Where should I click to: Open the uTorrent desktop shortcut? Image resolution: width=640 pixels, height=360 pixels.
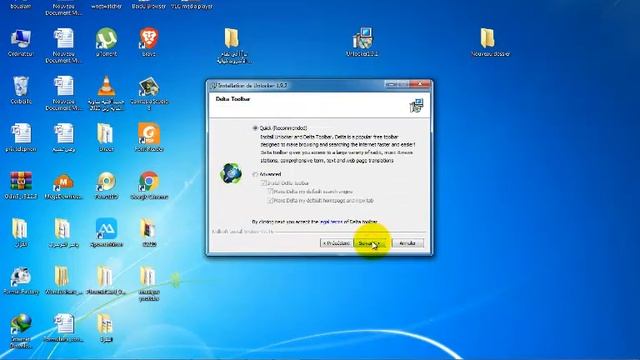[106, 42]
